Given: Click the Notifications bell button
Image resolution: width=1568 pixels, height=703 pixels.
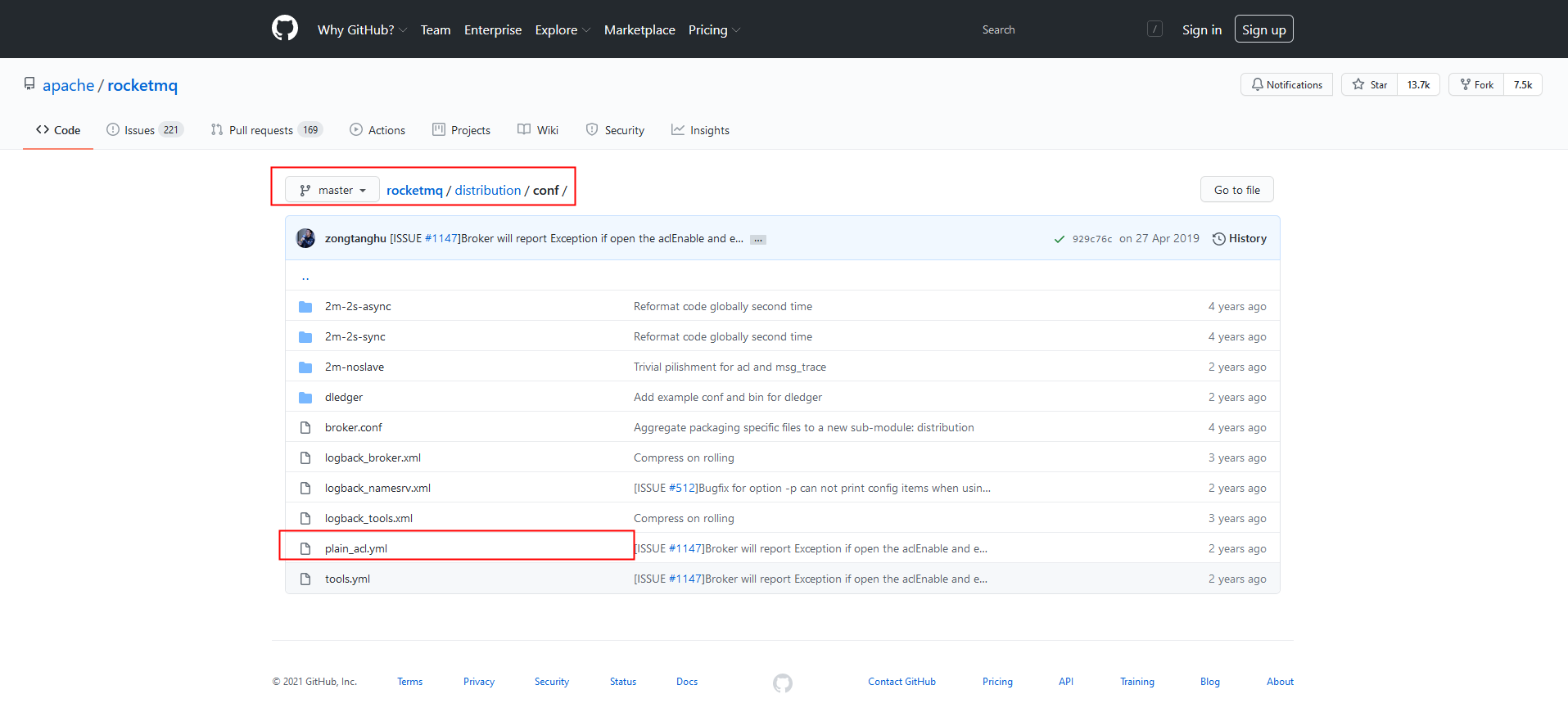Looking at the screenshot, I should [x=1286, y=84].
